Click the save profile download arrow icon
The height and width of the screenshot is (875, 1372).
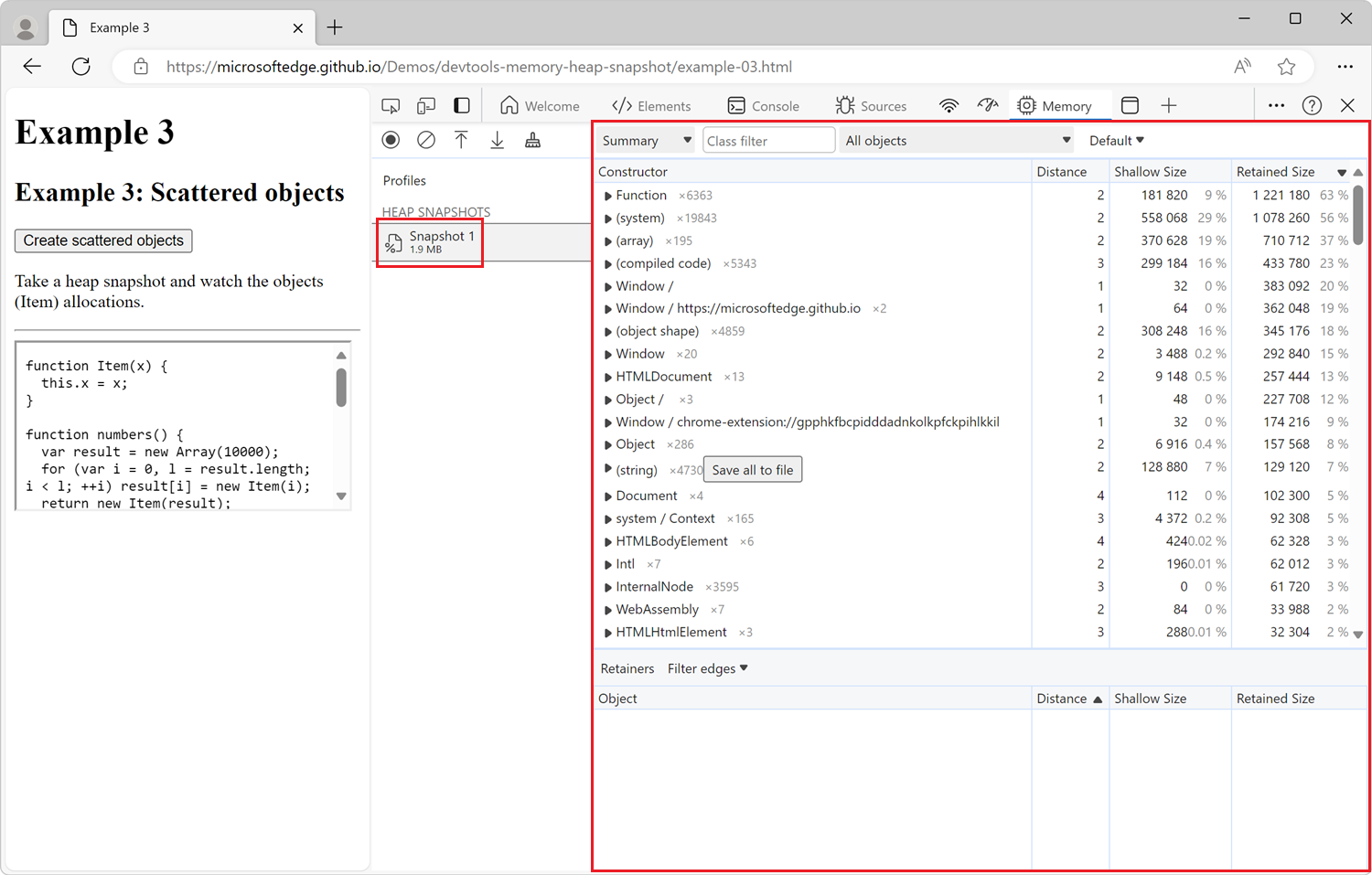point(497,140)
